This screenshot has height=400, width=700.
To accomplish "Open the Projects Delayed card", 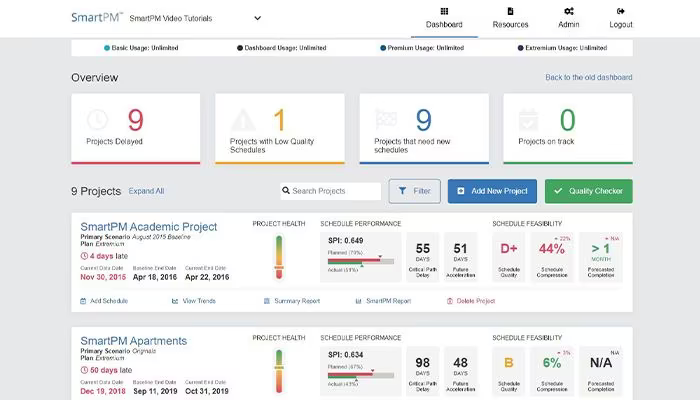I will (x=136, y=129).
